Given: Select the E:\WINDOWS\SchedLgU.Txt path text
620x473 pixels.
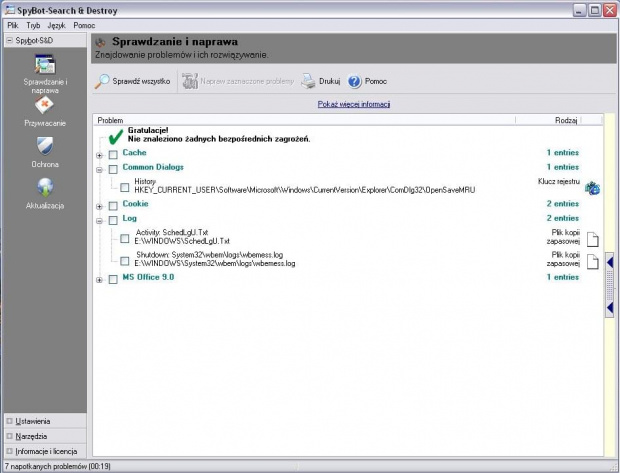Looking at the screenshot, I should pyautogui.click(x=182, y=241).
